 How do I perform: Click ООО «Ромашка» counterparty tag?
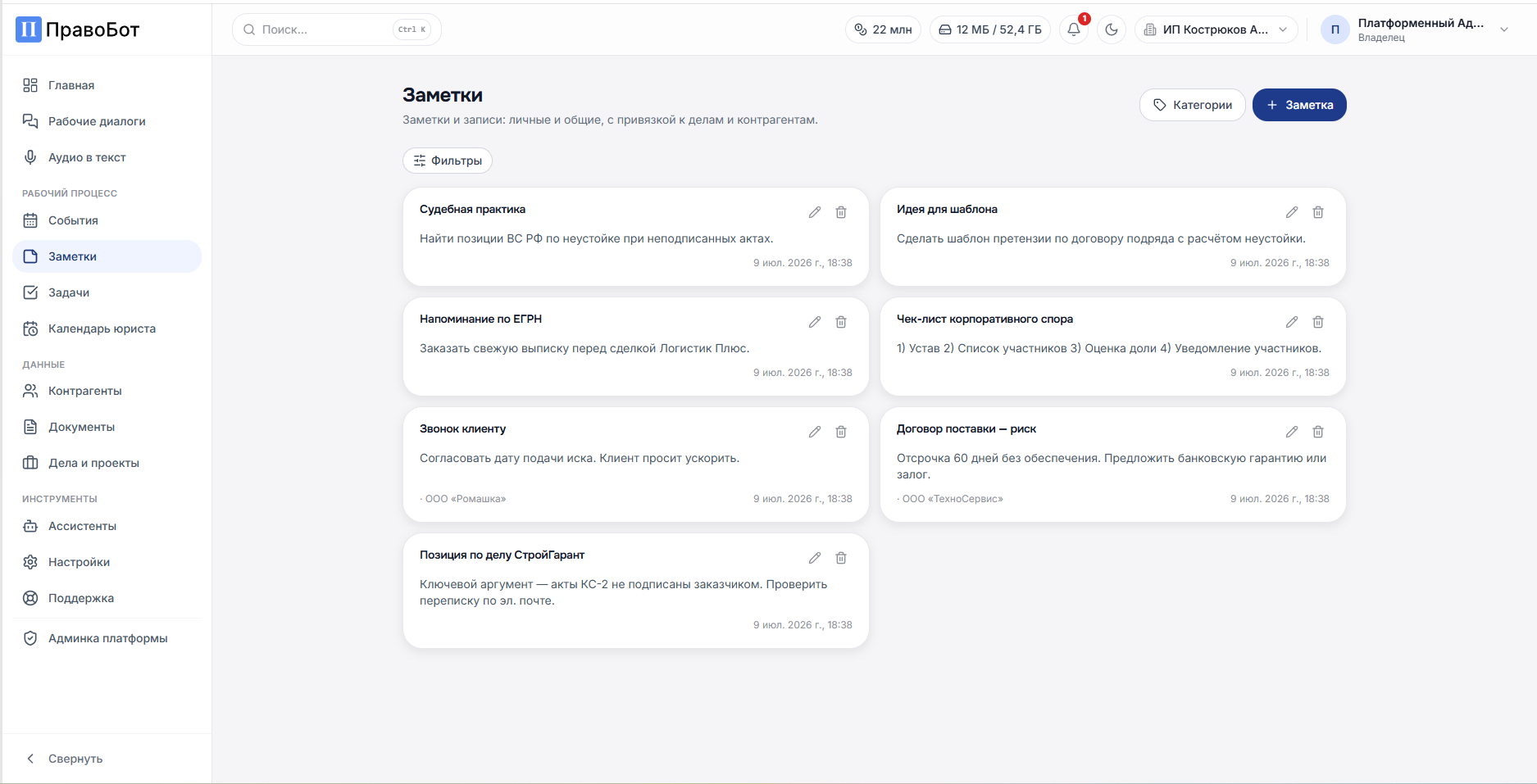tap(466, 499)
